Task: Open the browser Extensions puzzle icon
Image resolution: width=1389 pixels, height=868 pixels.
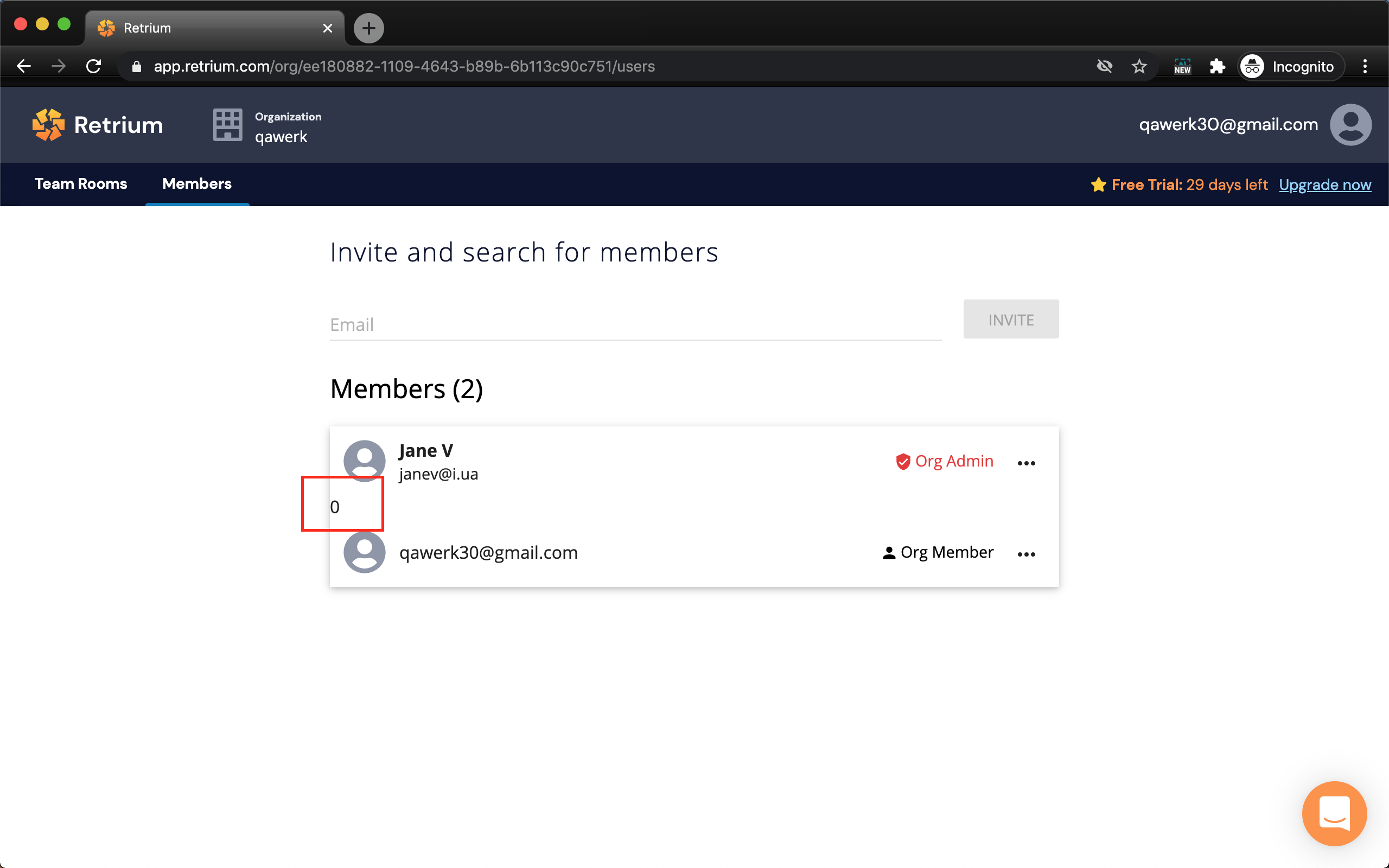Action: 1217,67
